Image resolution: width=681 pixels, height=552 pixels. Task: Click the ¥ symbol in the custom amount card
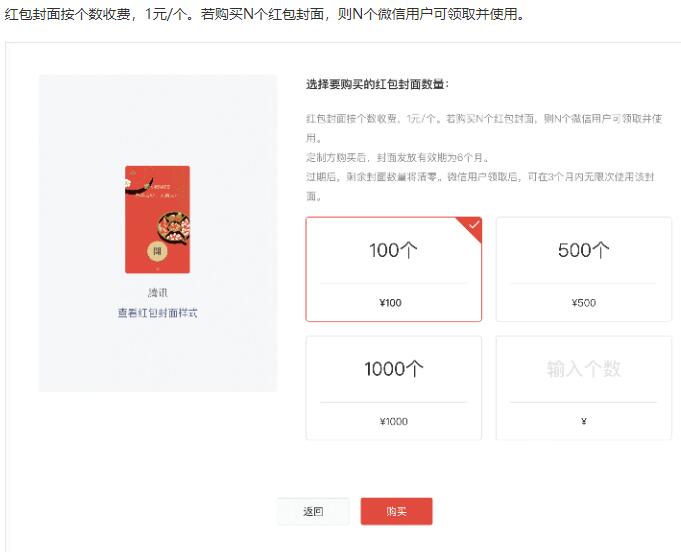tap(584, 421)
